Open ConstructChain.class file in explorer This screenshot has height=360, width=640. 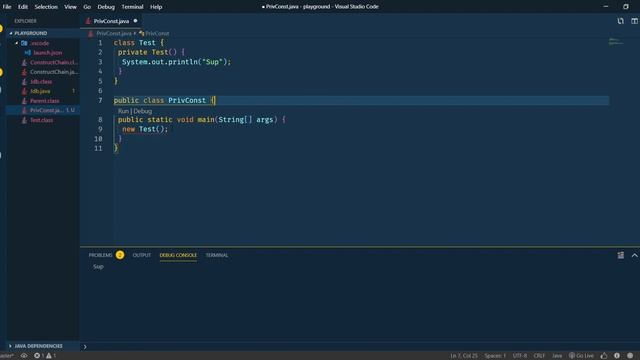[53, 62]
